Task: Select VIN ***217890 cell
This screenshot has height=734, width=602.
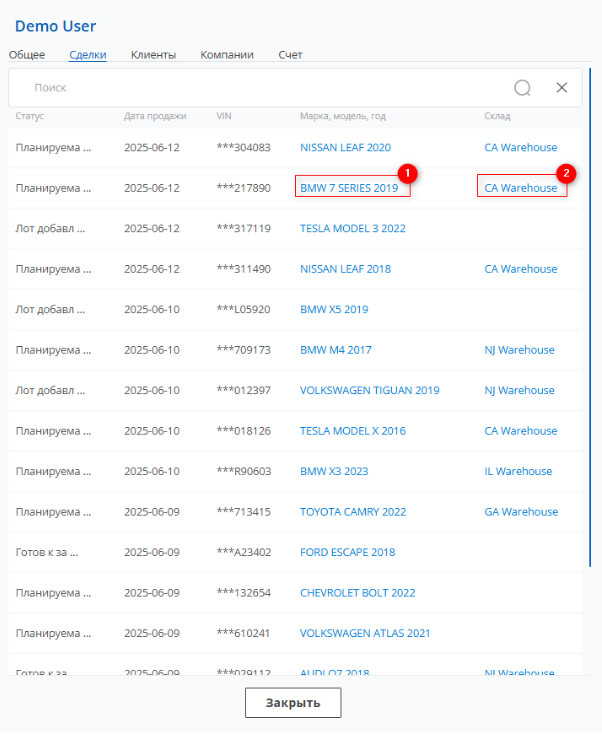Action: [243, 188]
